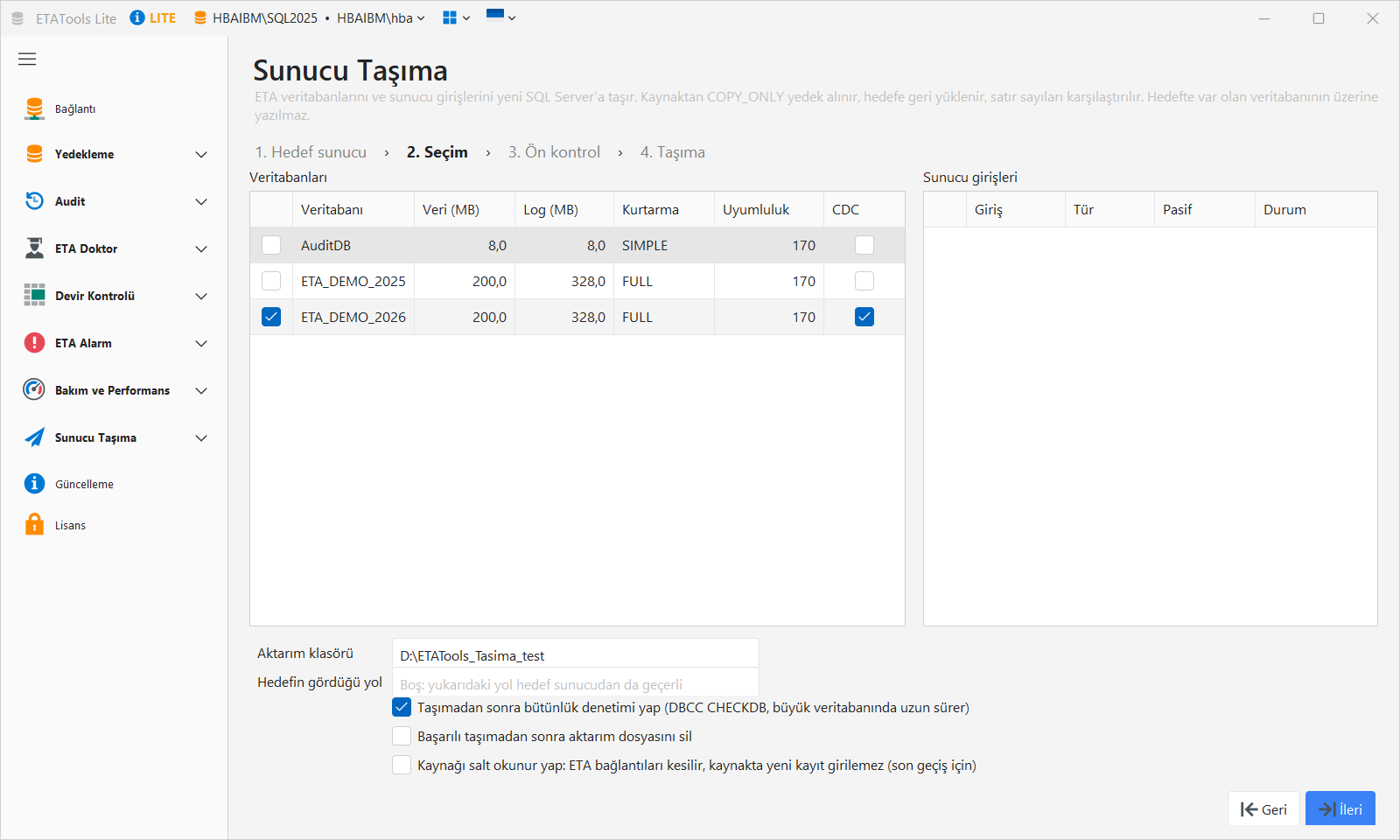Click the İleri next button
1400x840 pixels.
[x=1340, y=808]
